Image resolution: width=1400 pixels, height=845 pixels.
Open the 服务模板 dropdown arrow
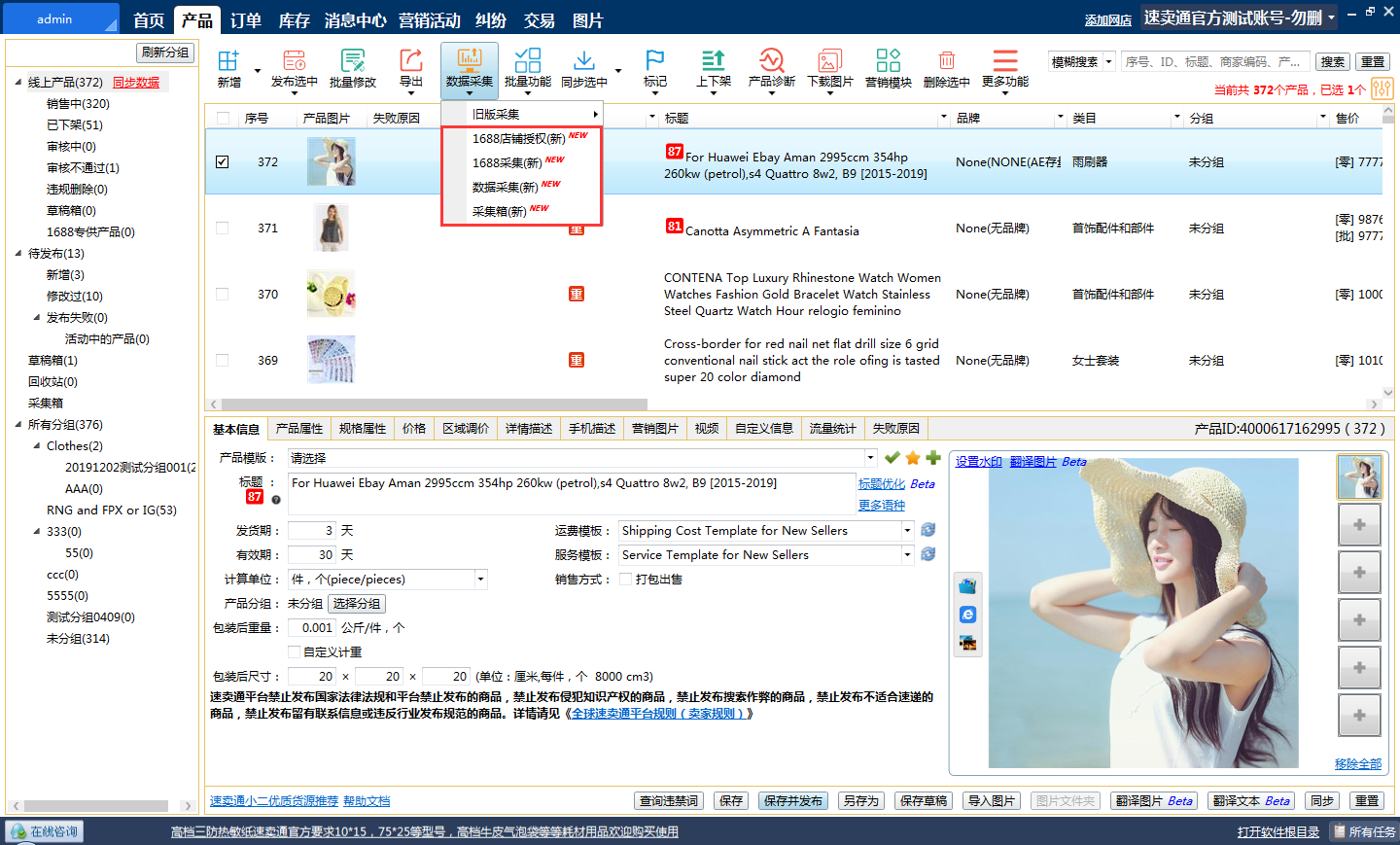pyautogui.click(x=907, y=554)
